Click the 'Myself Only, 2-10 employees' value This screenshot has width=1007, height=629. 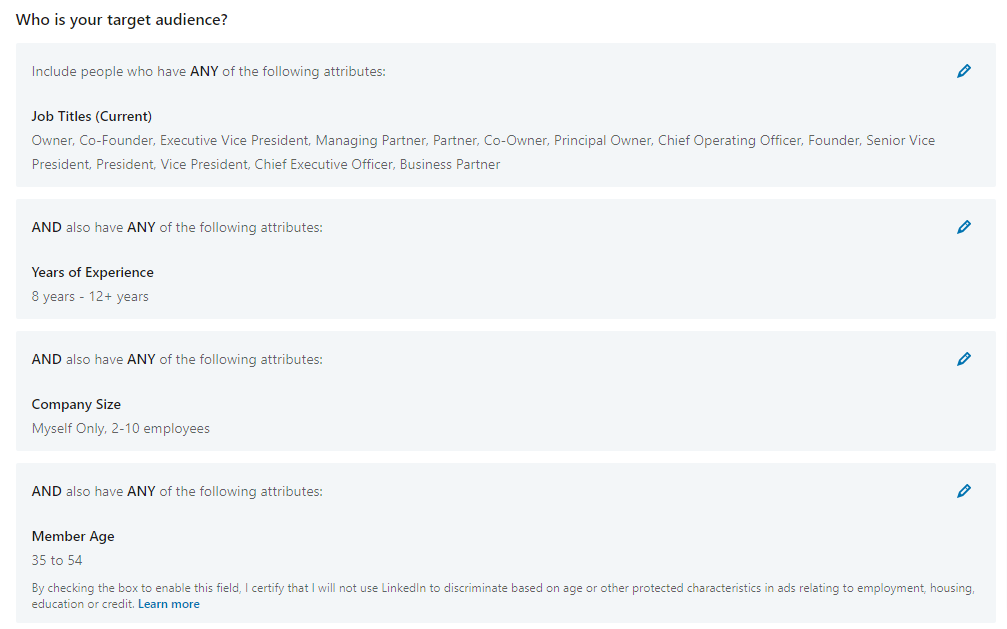point(120,428)
